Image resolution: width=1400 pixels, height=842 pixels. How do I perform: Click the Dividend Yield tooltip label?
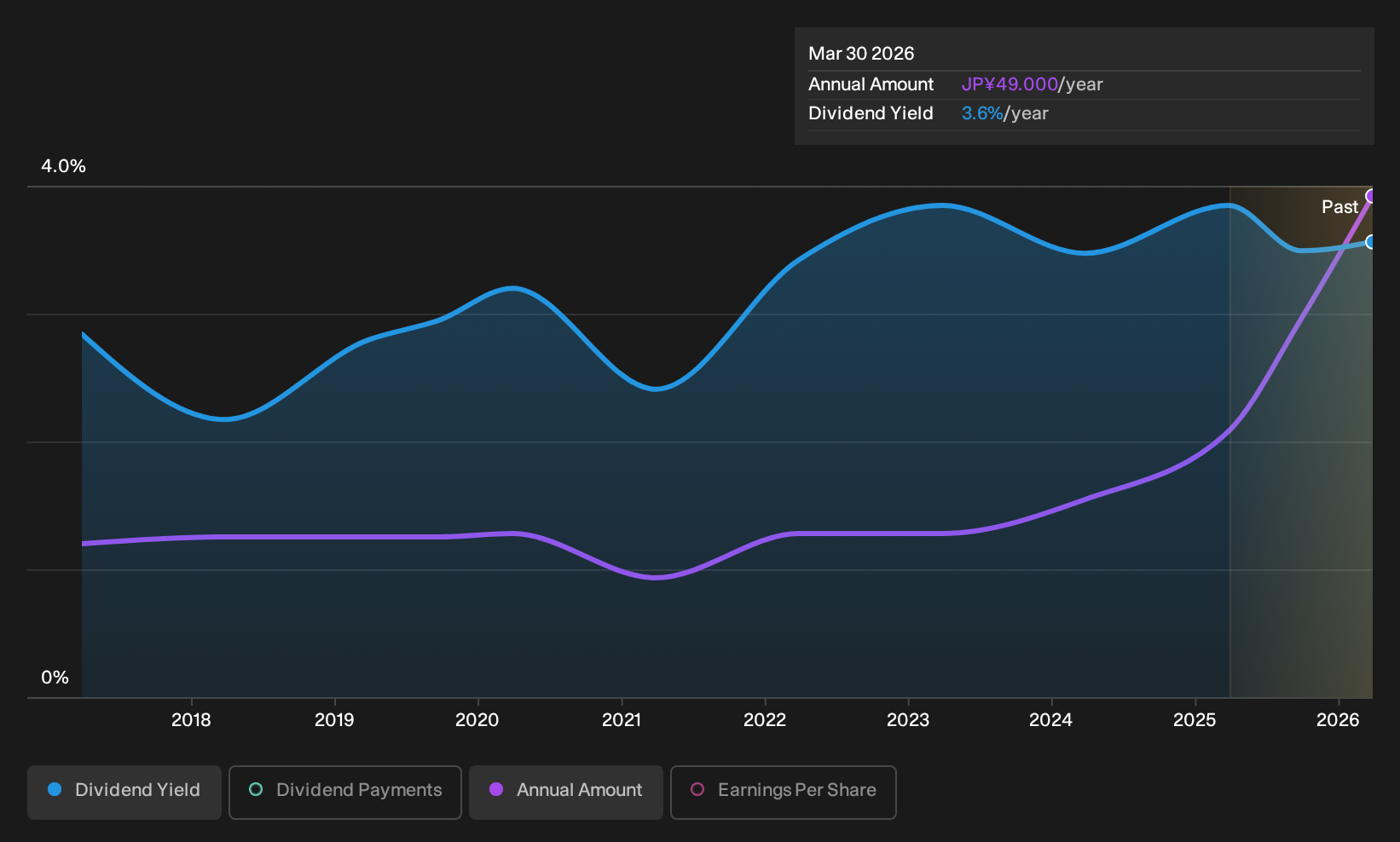click(x=871, y=113)
